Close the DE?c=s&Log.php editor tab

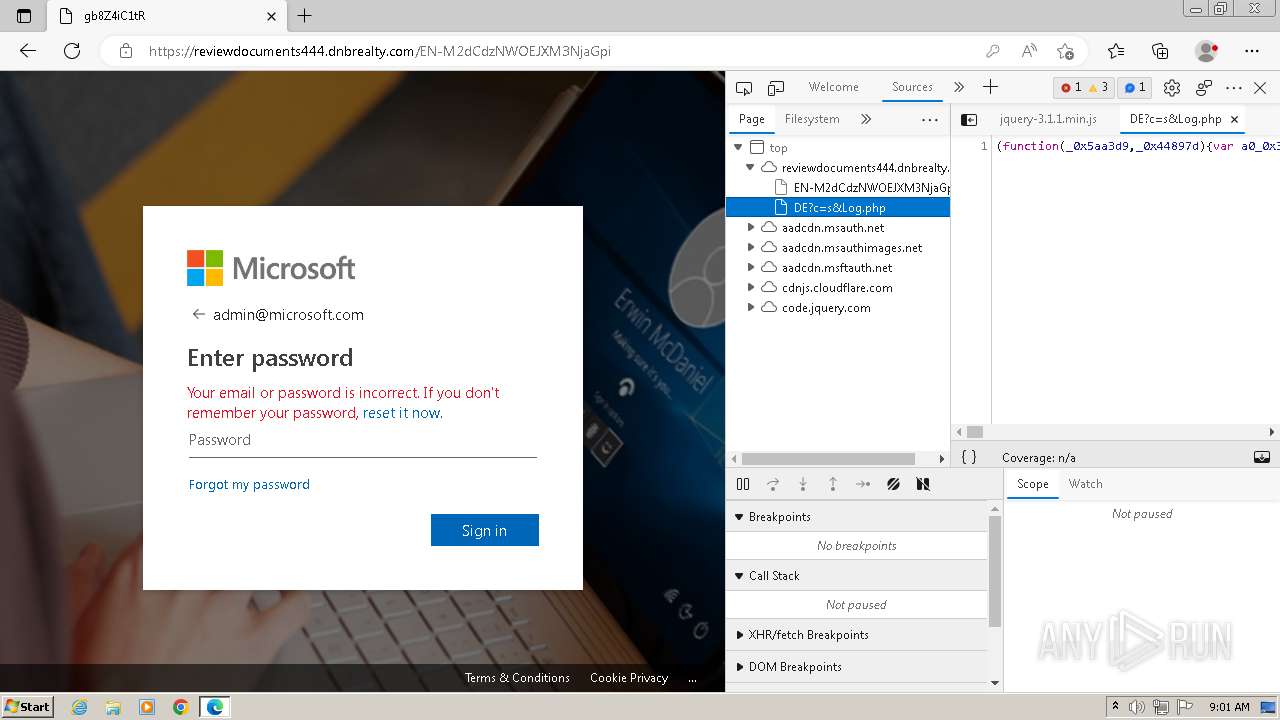click(x=1234, y=119)
